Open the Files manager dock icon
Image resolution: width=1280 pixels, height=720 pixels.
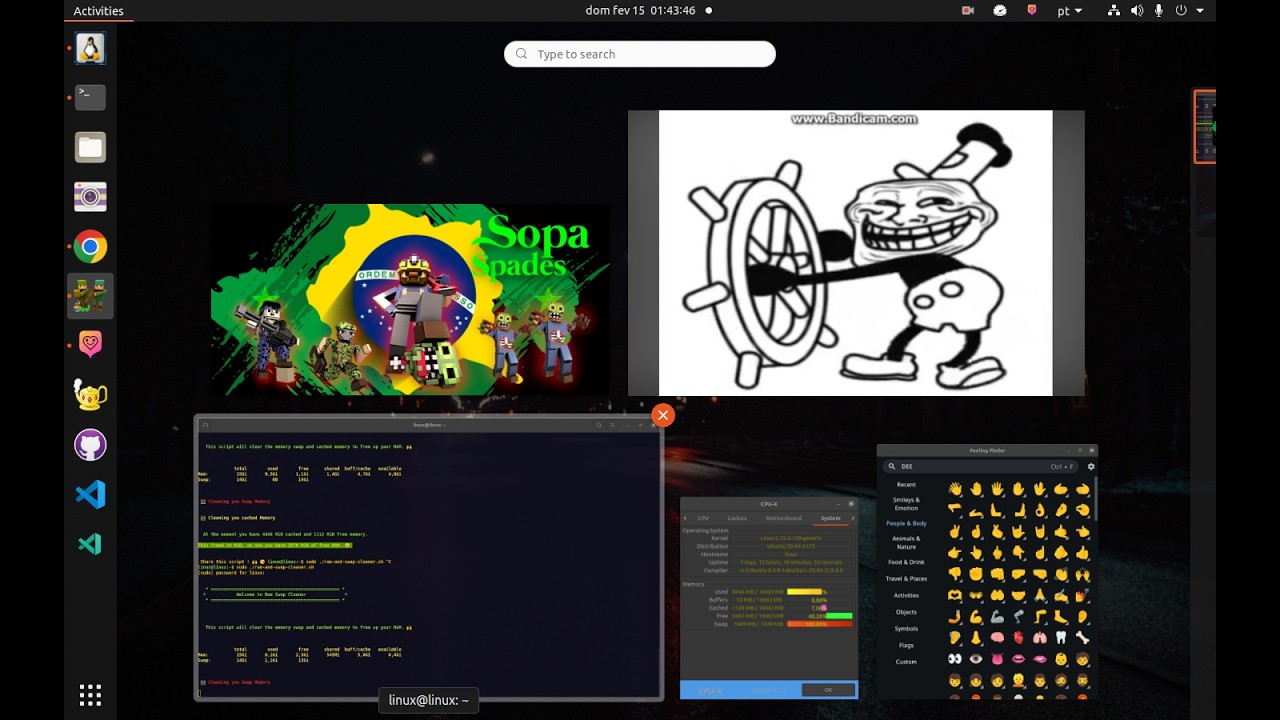(x=90, y=147)
